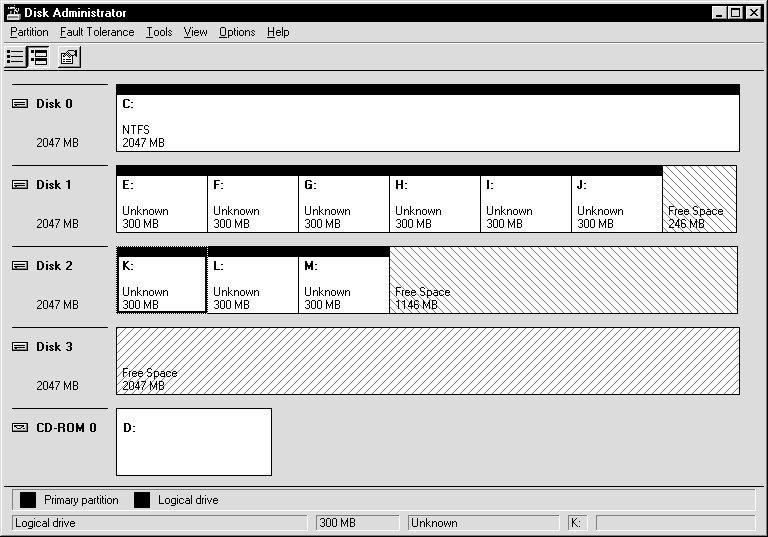The width and height of the screenshot is (768, 537).
Task: Select logical drive F:
Action: (253, 199)
